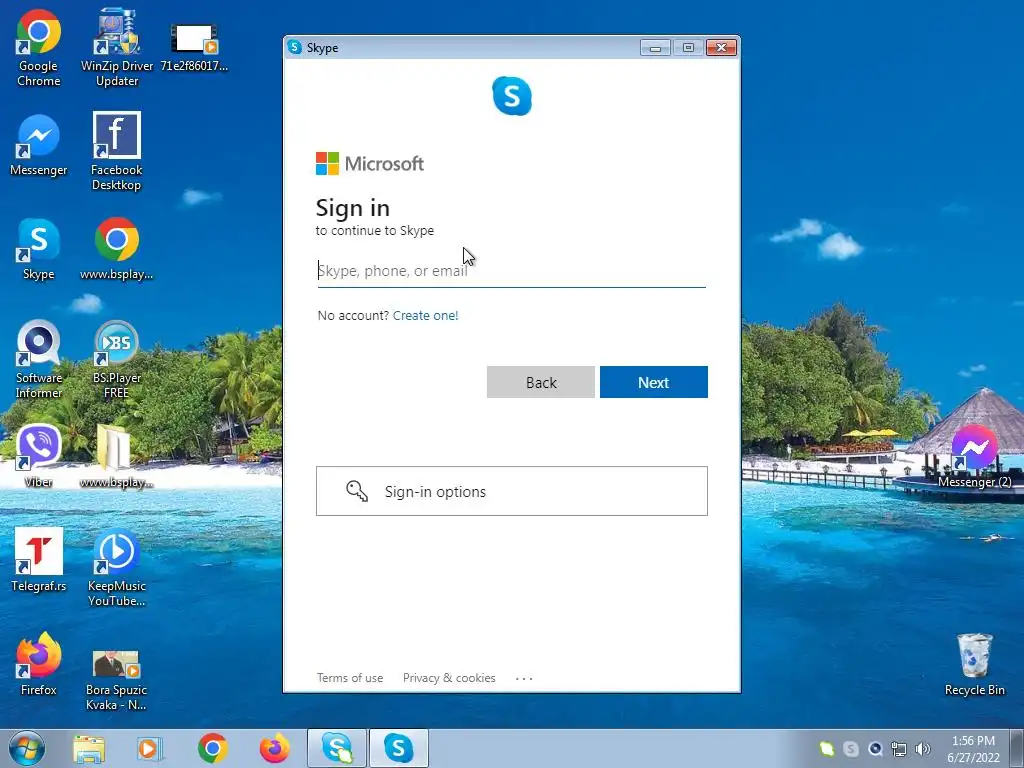Click the first Skype taskbar button
The width and height of the screenshot is (1024, 768).
click(336, 748)
